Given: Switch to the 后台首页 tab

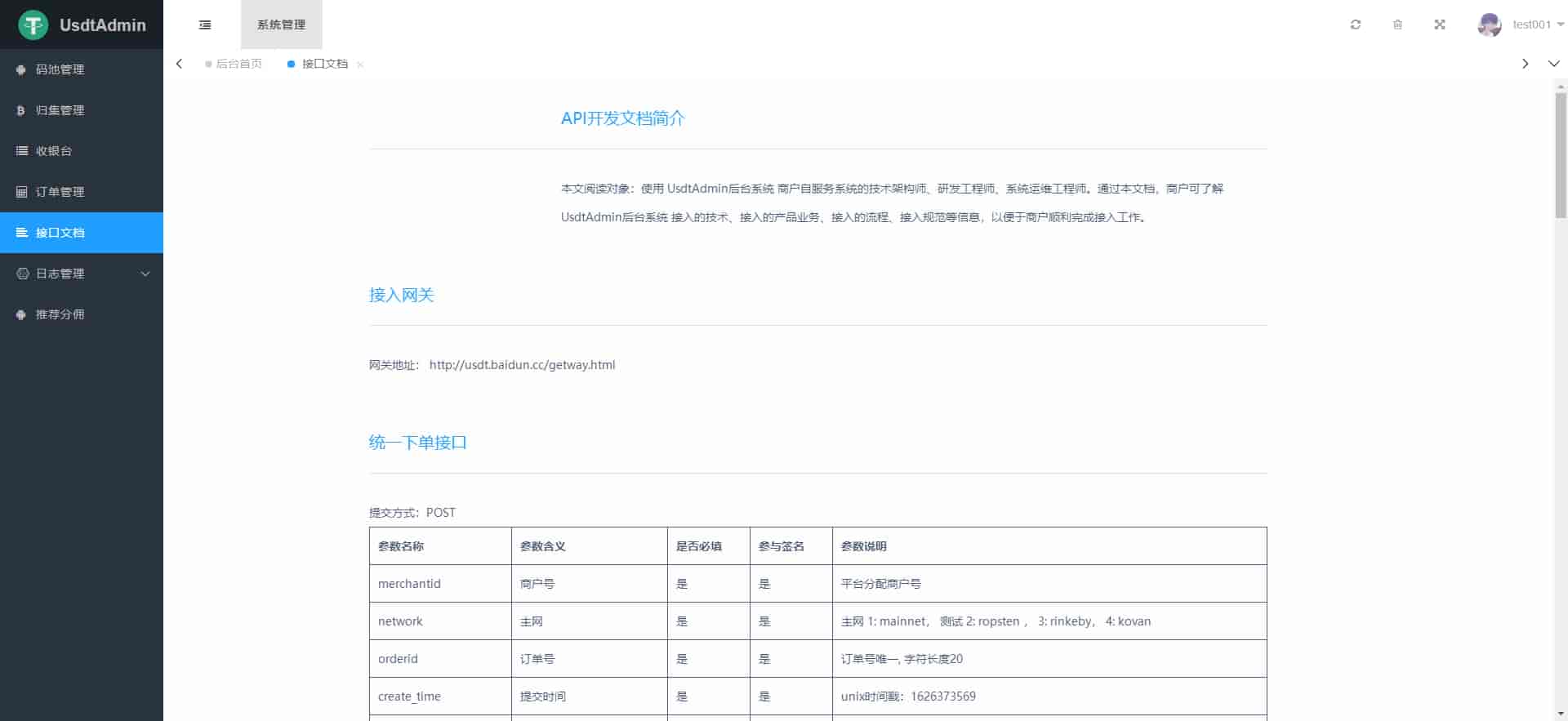Looking at the screenshot, I should pos(238,64).
